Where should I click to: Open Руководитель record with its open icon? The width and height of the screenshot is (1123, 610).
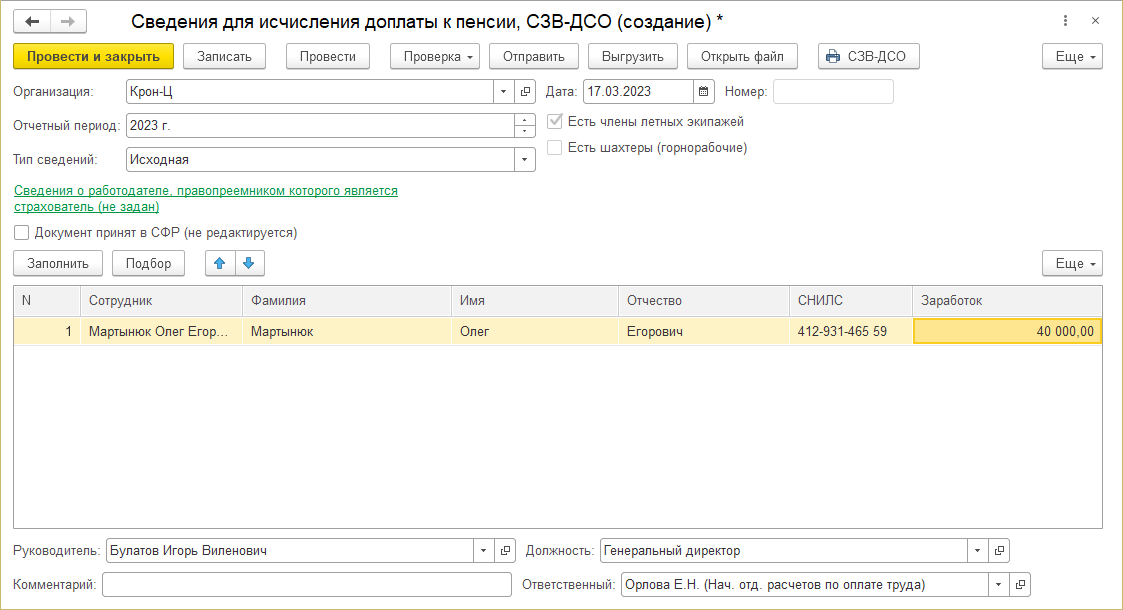pyautogui.click(x=506, y=551)
